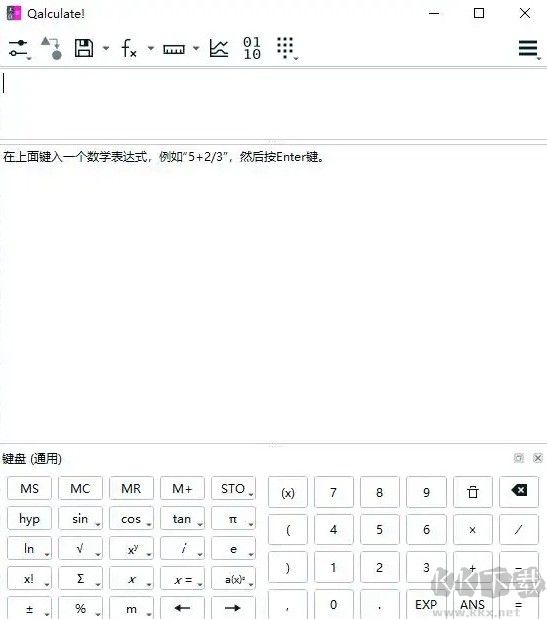
Task: Click the m unit button
Action: 131,608
